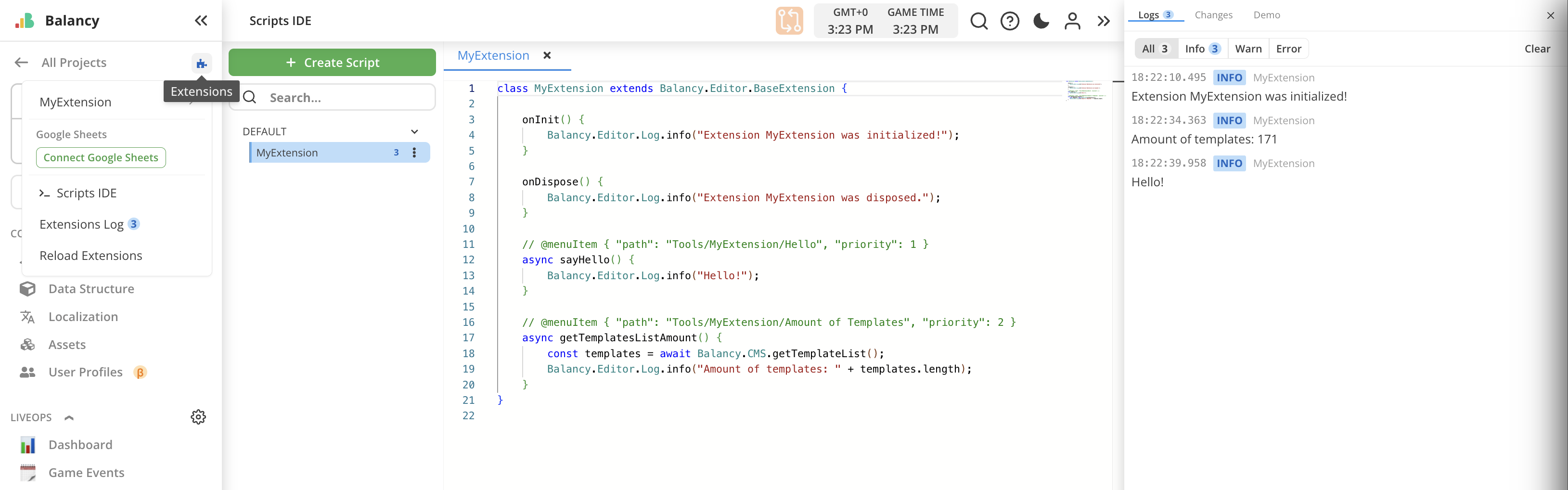
Task: Close the MyExtension editor tab
Action: [547, 55]
